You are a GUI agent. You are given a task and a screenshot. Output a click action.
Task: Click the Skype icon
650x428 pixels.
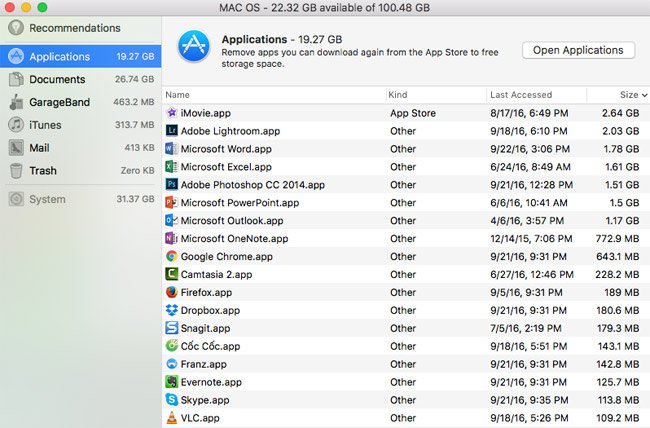click(172, 399)
